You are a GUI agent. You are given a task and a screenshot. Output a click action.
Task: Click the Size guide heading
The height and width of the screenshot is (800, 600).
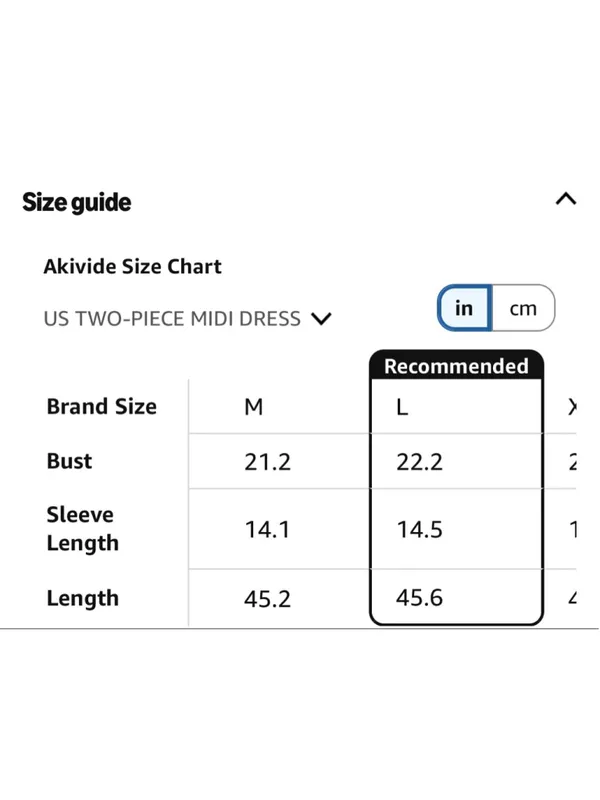(x=77, y=202)
